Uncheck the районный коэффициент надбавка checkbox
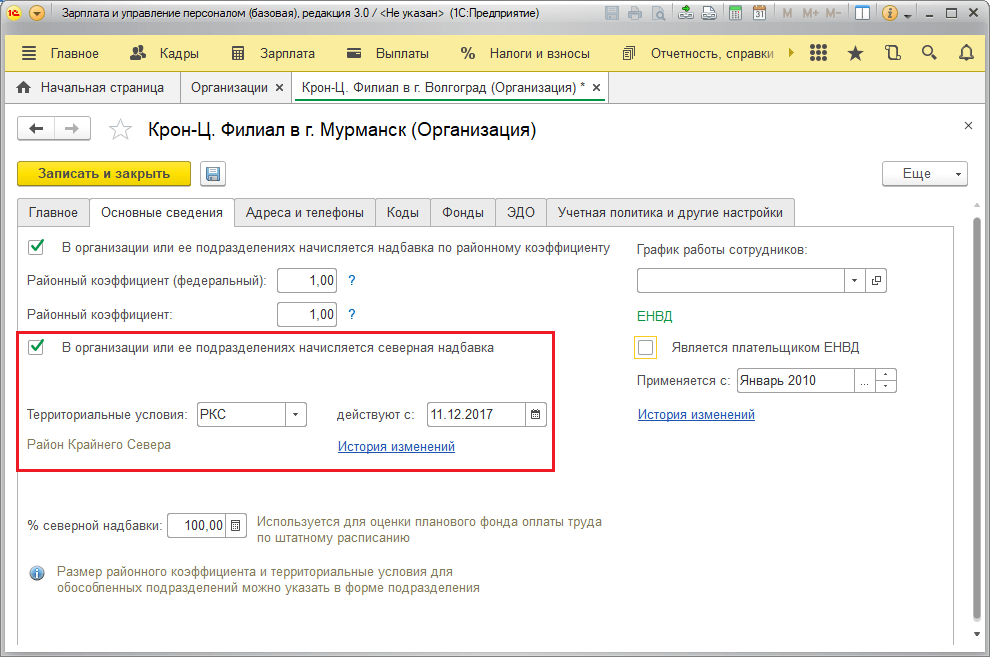 point(36,247)
